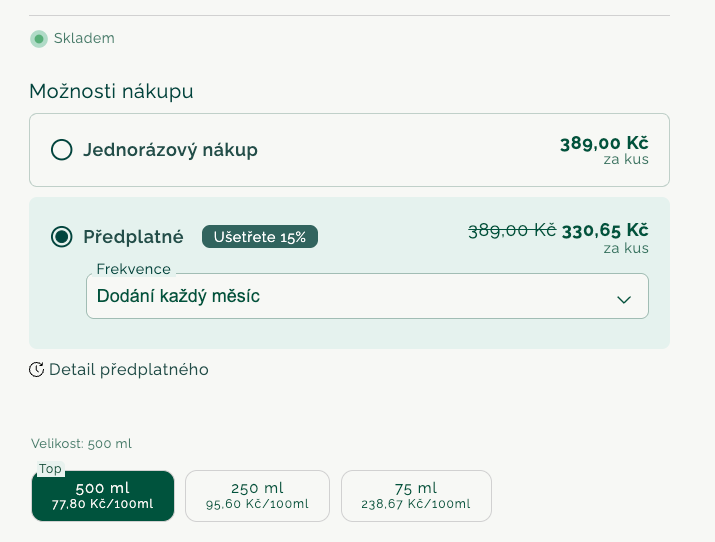Click the green Skladem stock indicator icon

[x=39, y=39]
